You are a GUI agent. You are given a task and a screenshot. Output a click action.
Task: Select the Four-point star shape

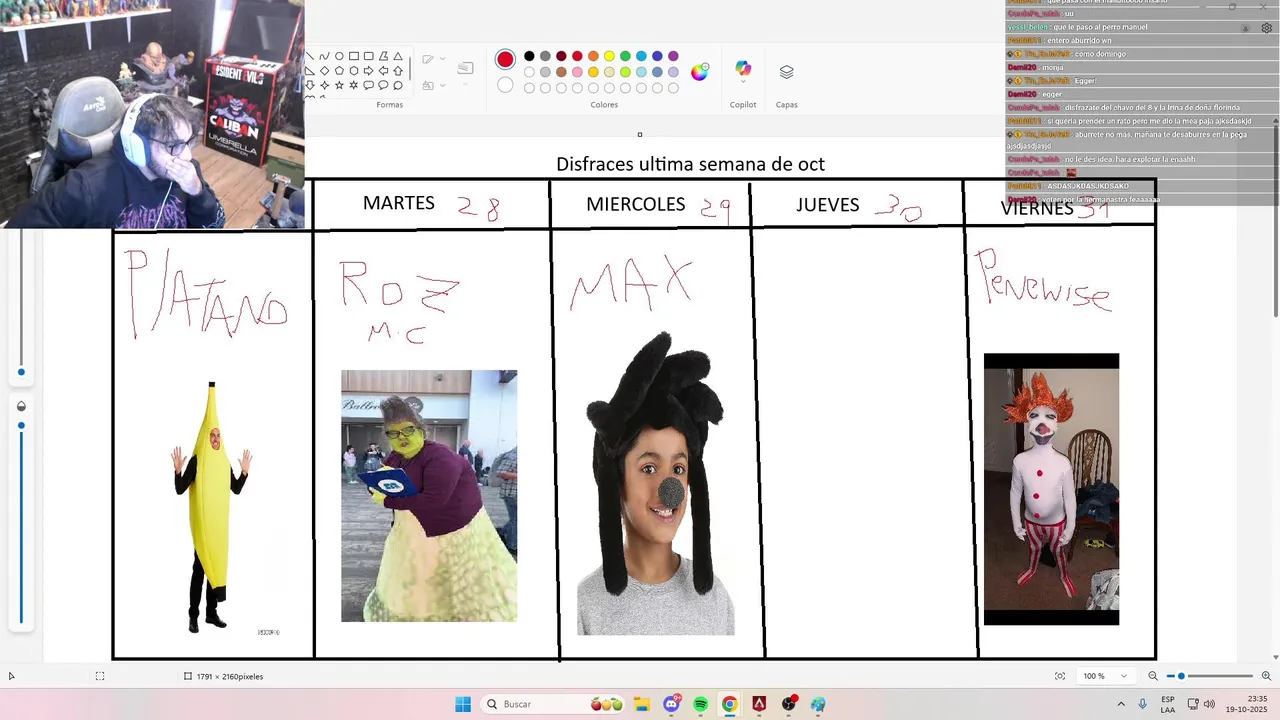coord(324,85)
